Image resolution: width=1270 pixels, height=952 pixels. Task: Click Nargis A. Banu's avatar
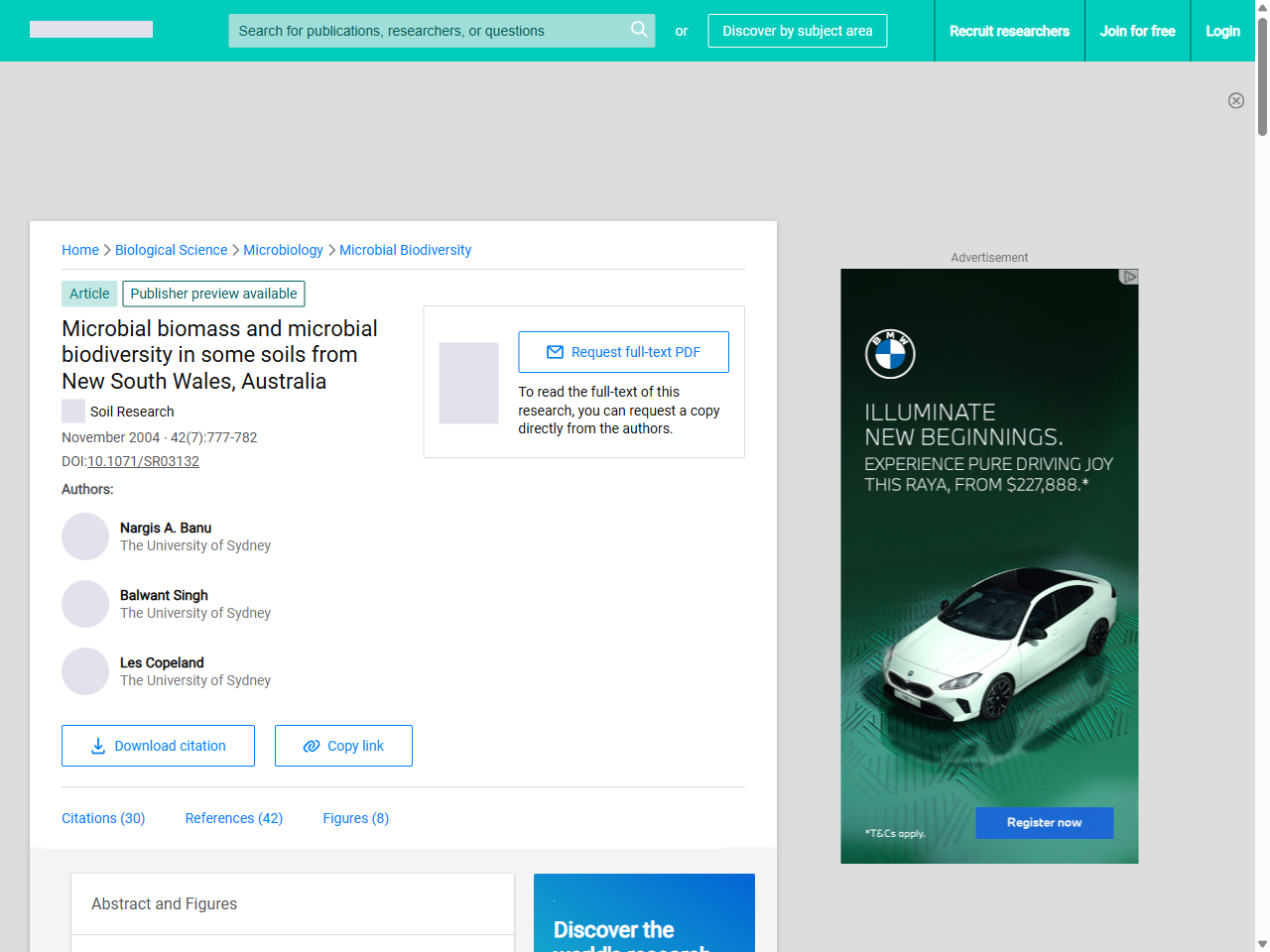point(85,536)
